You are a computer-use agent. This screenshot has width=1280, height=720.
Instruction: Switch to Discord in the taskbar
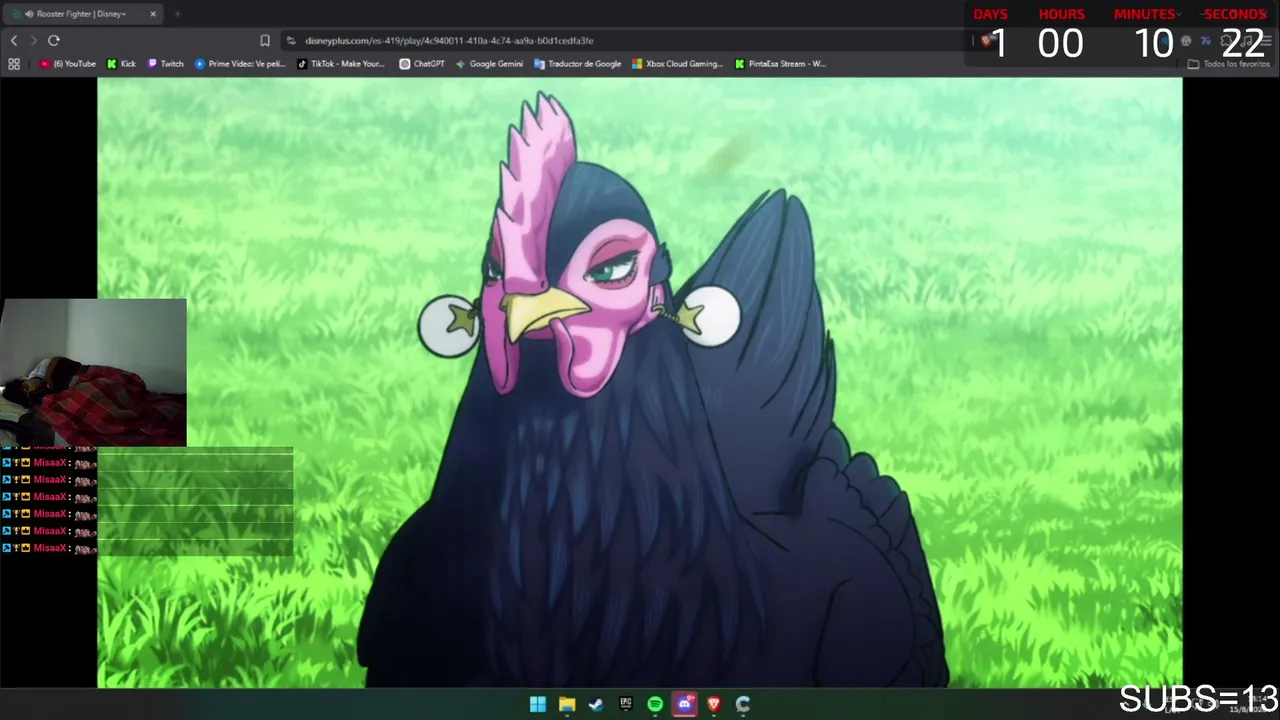coord(684,704)
